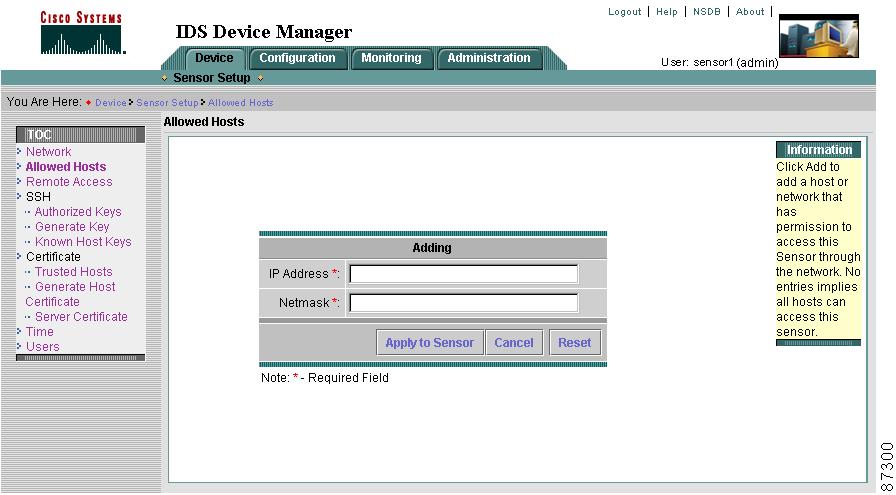Open Users in the TOC
This screenshot has height=495, width=896.
coord(42,346)
